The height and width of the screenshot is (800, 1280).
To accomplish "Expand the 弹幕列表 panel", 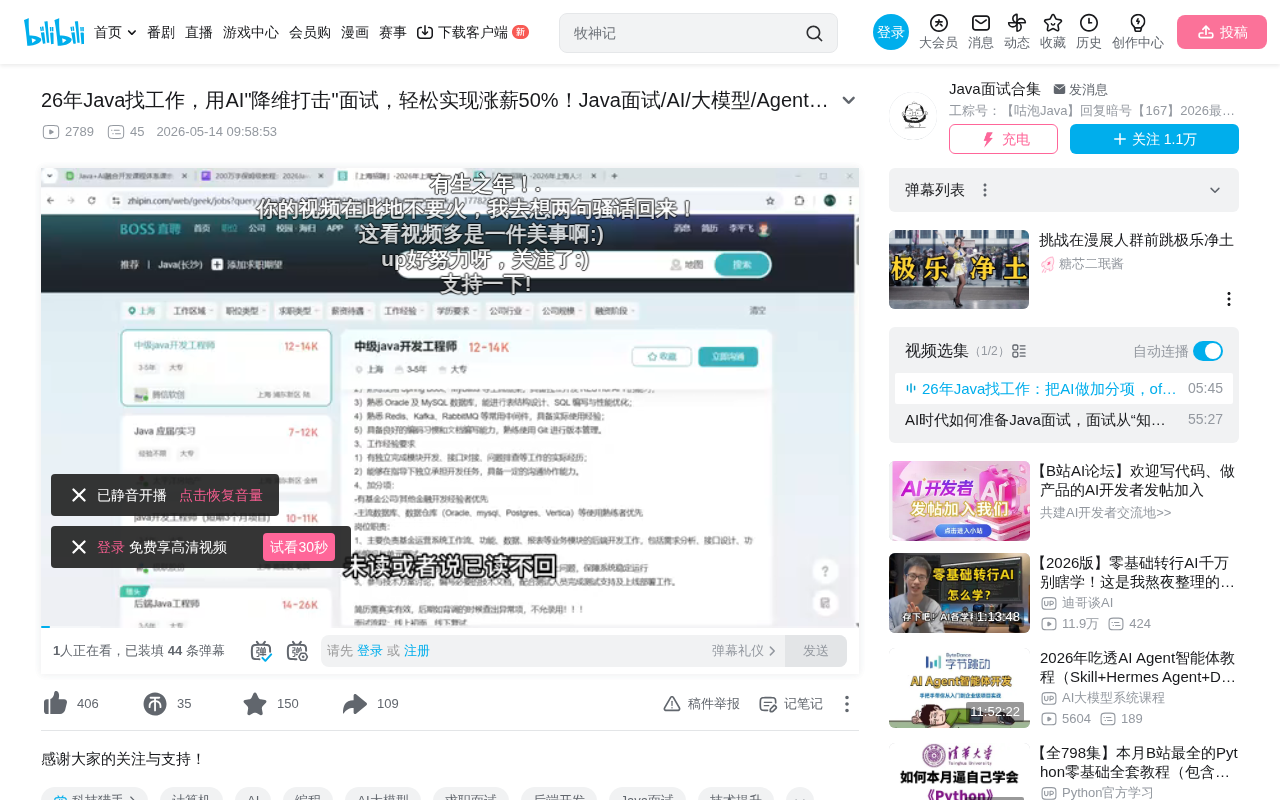I will coord(1215,190).
